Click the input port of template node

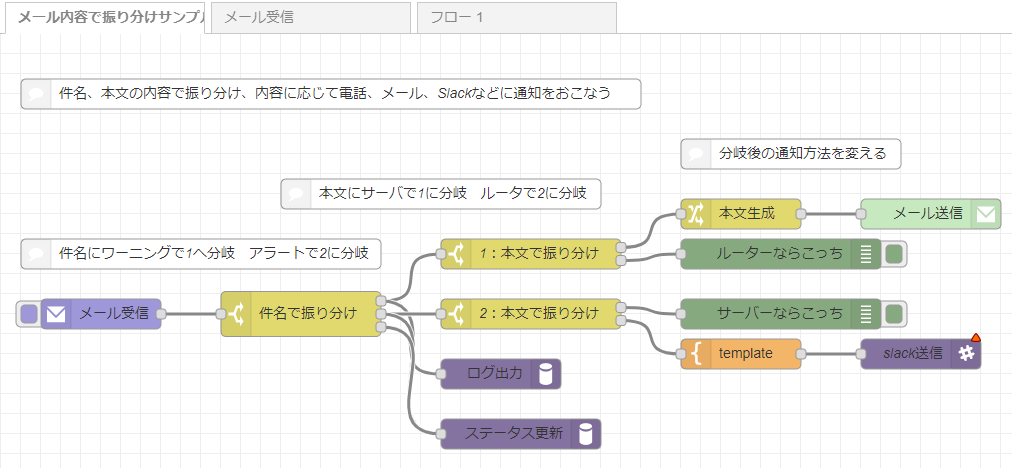point(681,354)
